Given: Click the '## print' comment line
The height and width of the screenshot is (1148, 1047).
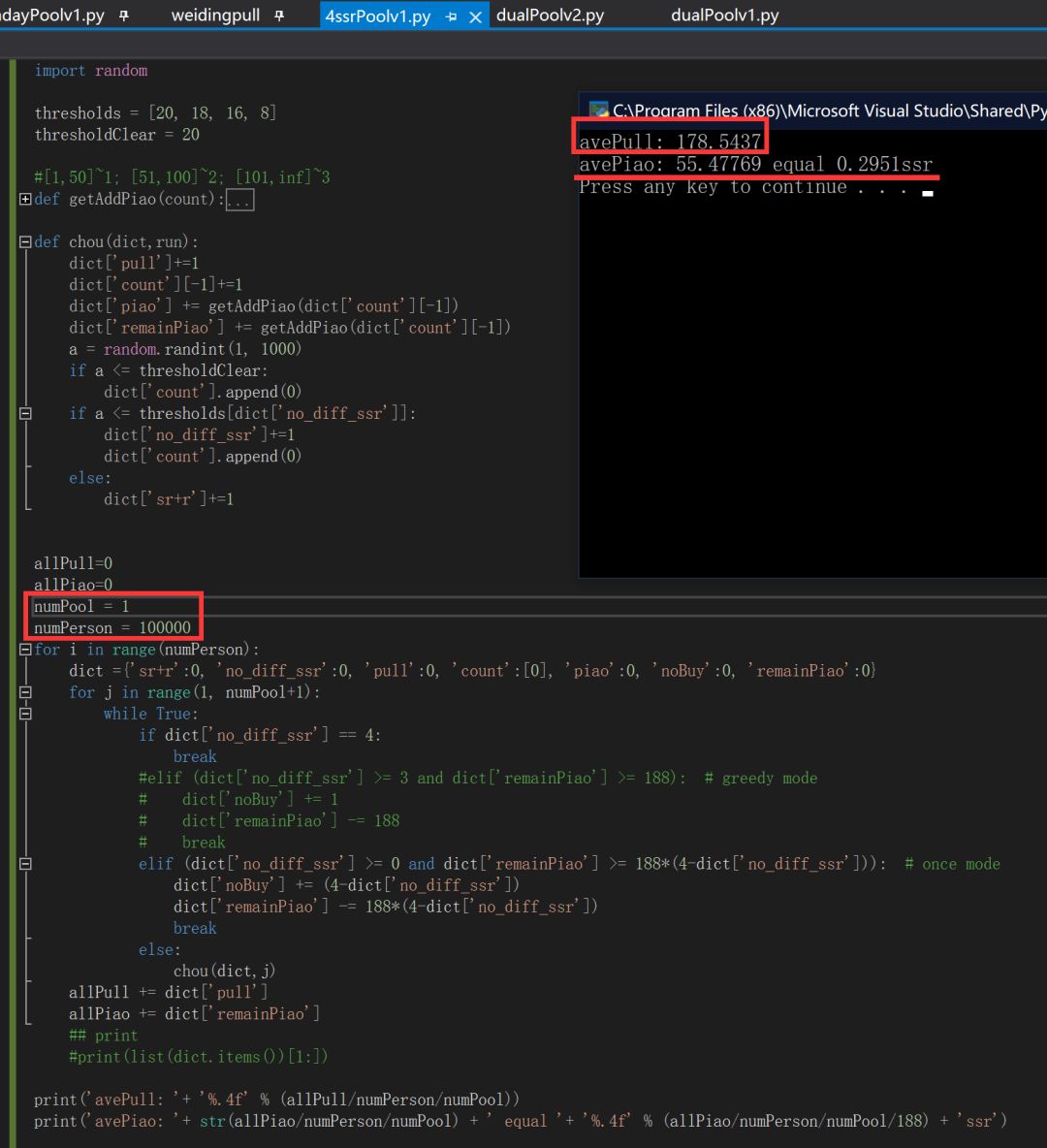Looking at the screenshot, I should [x=103, y=1036].
